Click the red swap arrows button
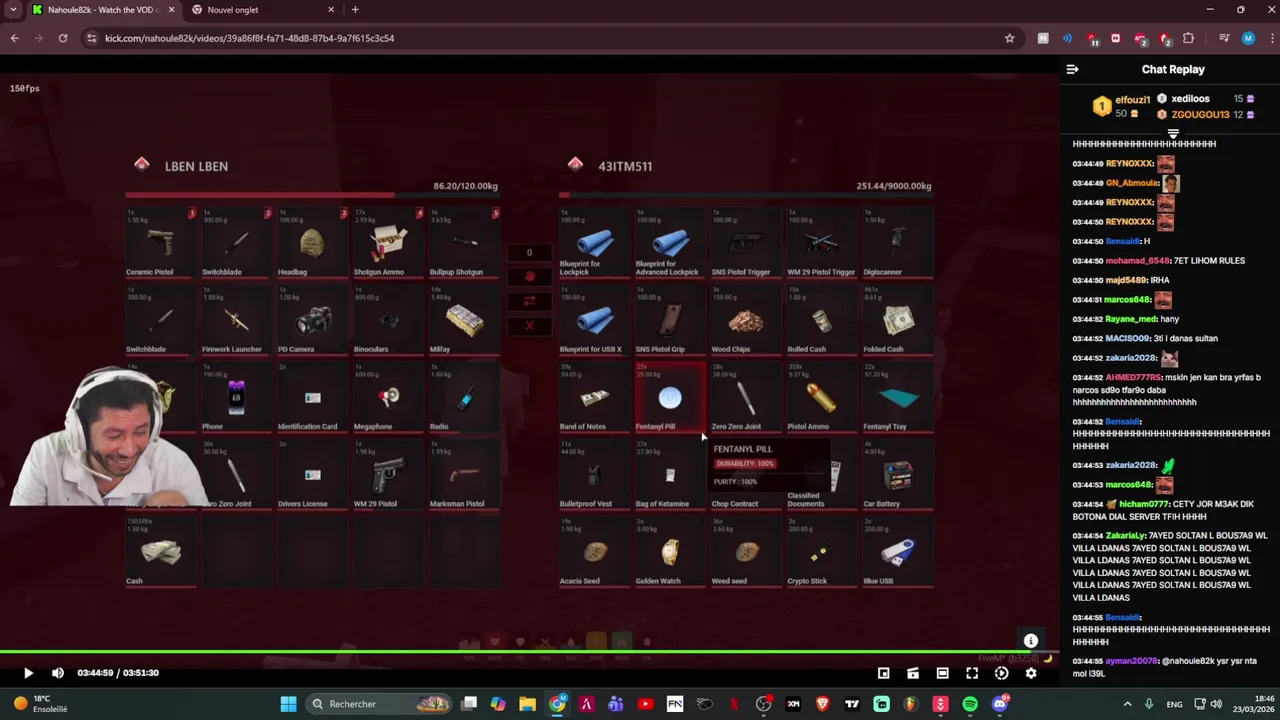Viewport: 1280px width, 720px height. 529,301
